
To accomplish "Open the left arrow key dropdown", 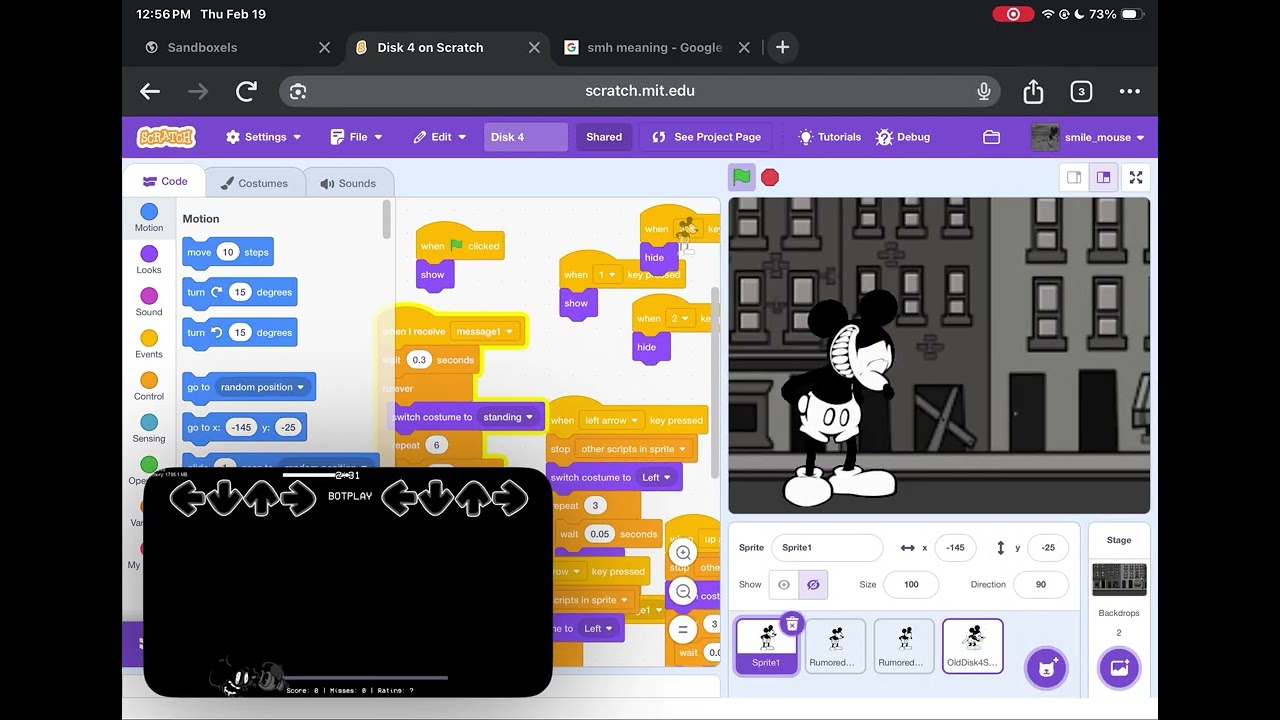I will point(612,420).
